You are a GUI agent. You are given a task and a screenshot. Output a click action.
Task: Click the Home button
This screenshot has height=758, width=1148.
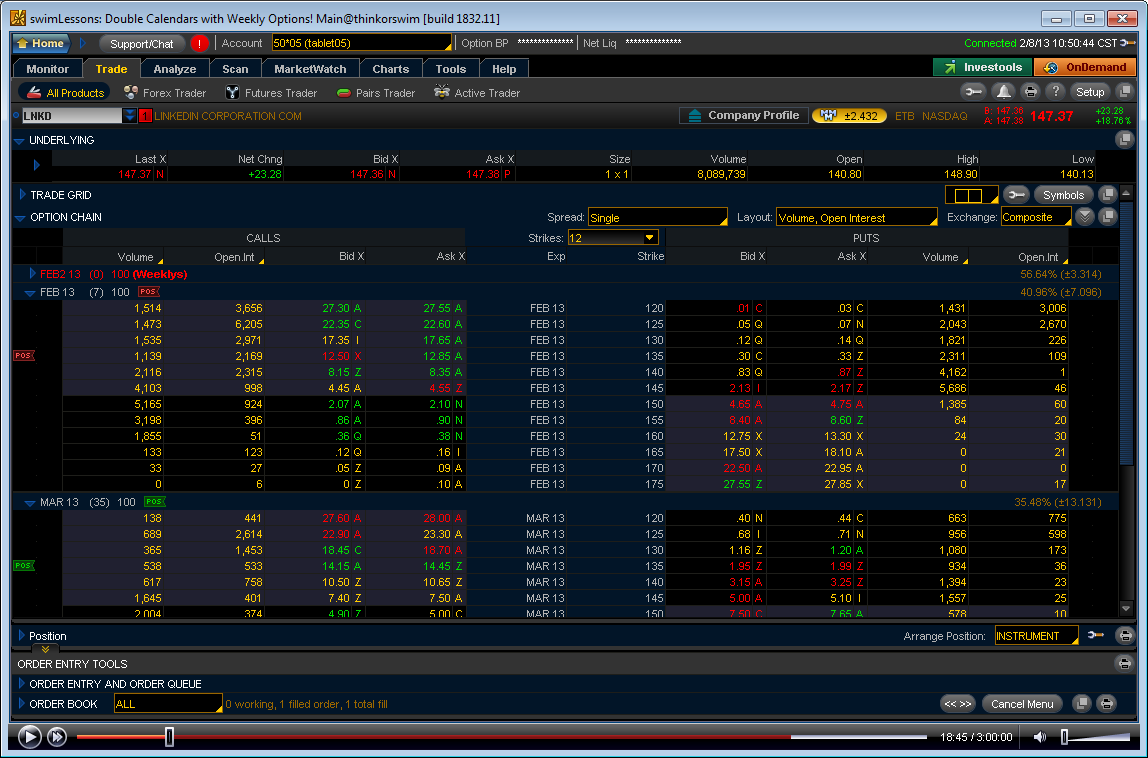[x=42, y=43]
